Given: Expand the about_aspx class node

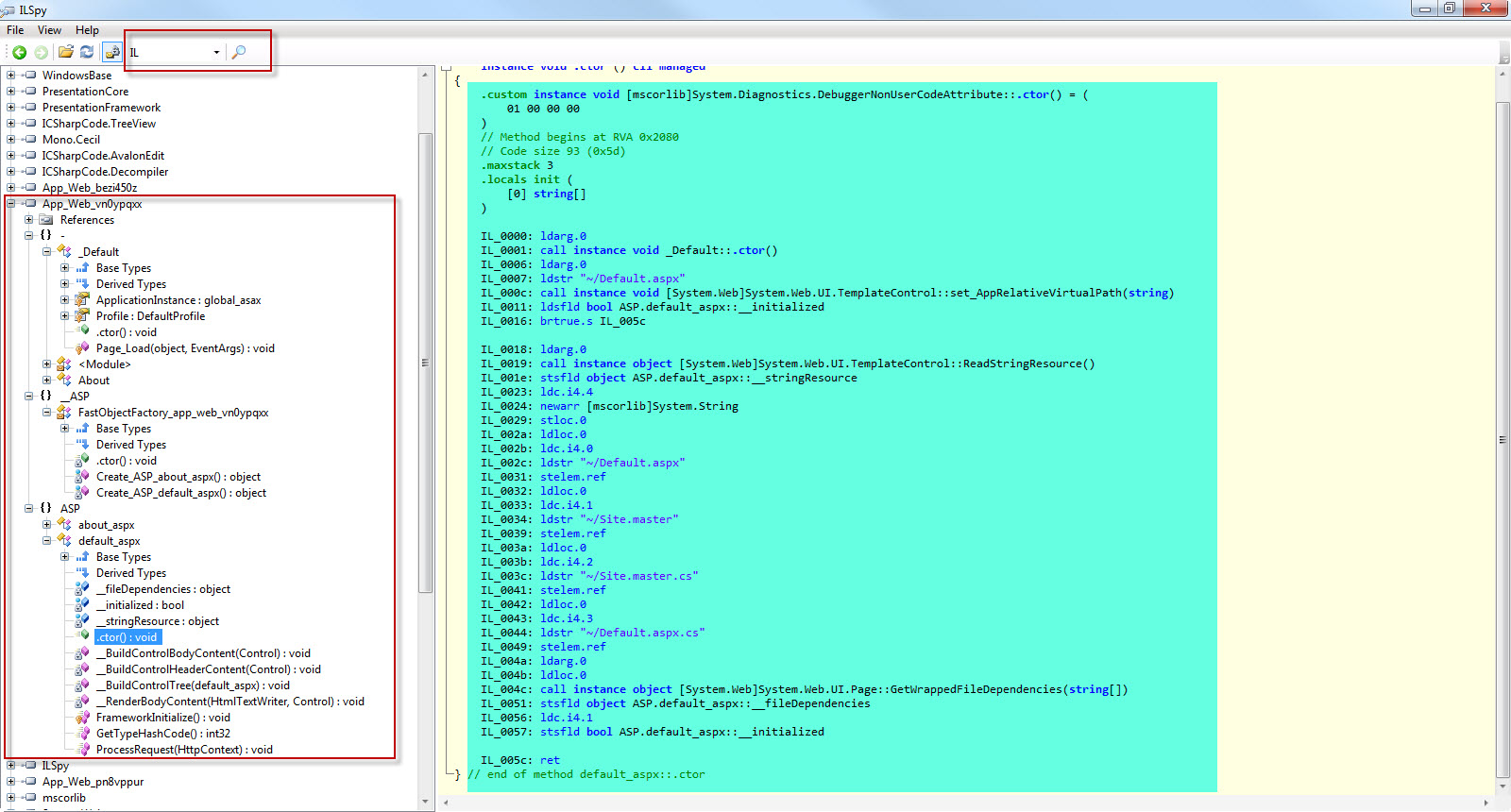Looking at the screenshot, I should [47, 524].
